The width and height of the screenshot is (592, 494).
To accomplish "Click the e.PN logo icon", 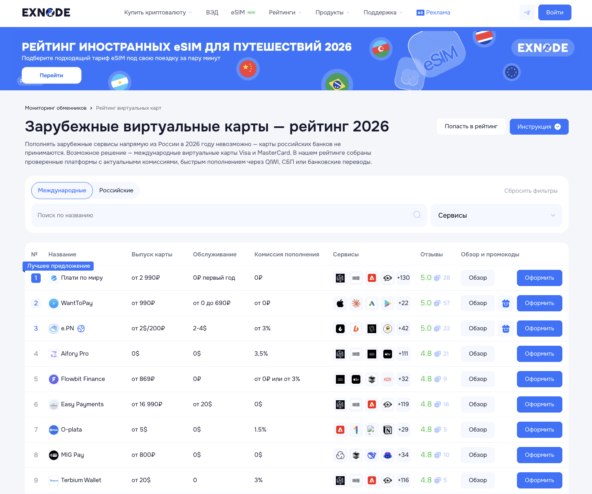I will coord(54,329).
